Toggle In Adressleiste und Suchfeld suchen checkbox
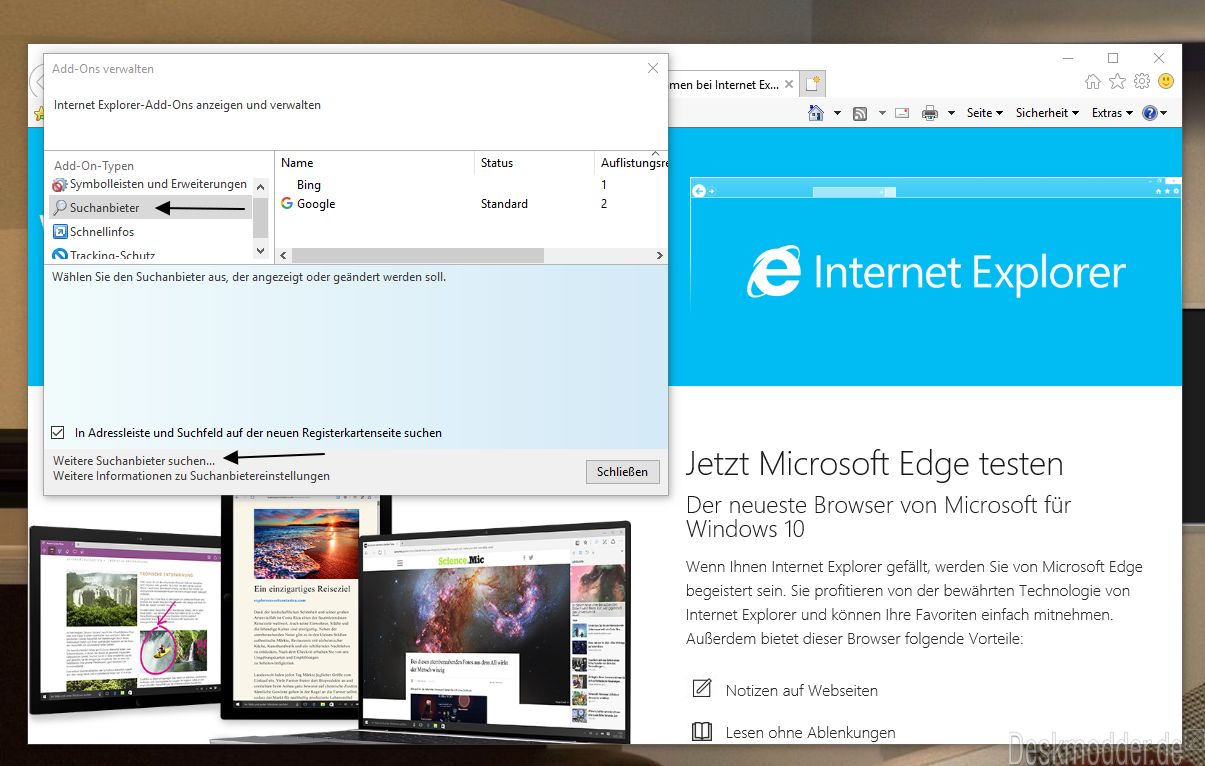 [59, 433]
